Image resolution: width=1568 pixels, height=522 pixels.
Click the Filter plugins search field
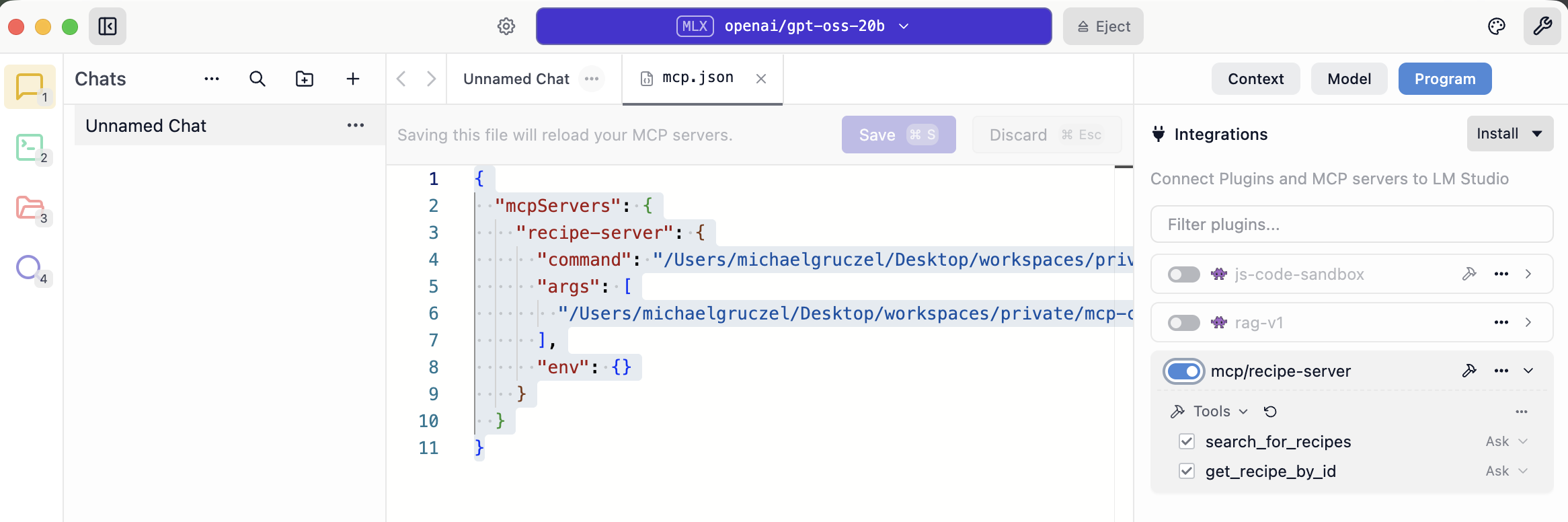pyautogui.click(x=1351, y=224)
